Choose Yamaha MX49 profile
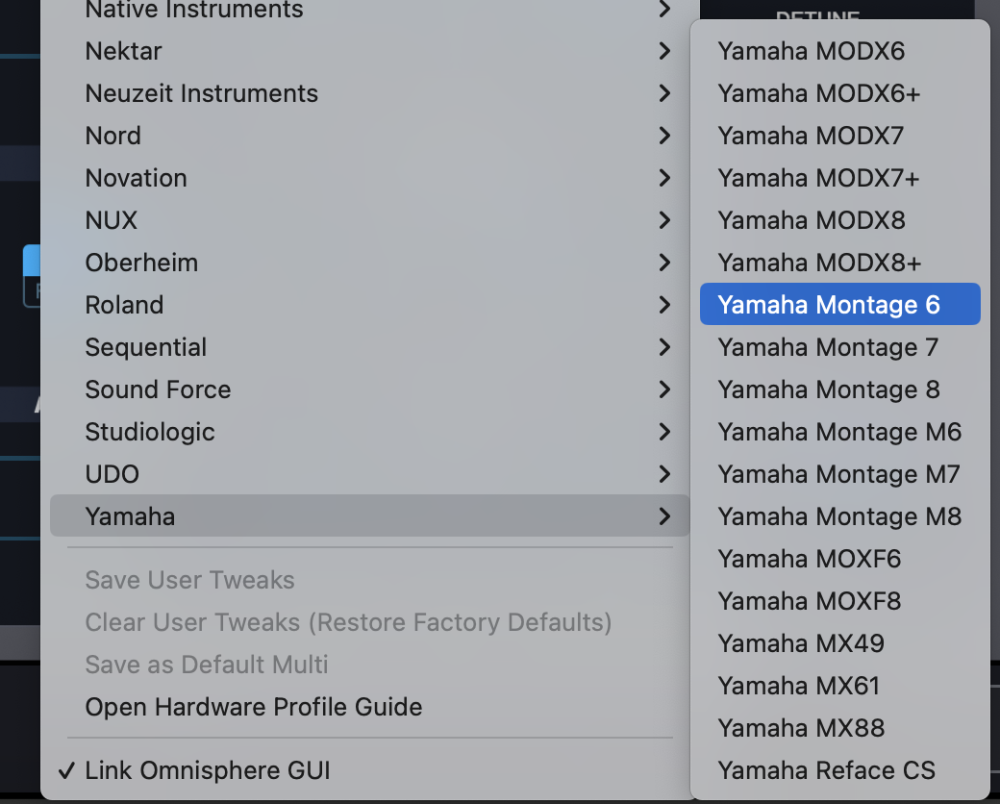The width and height of the screenshot is (1000, 804). [800, 643]
